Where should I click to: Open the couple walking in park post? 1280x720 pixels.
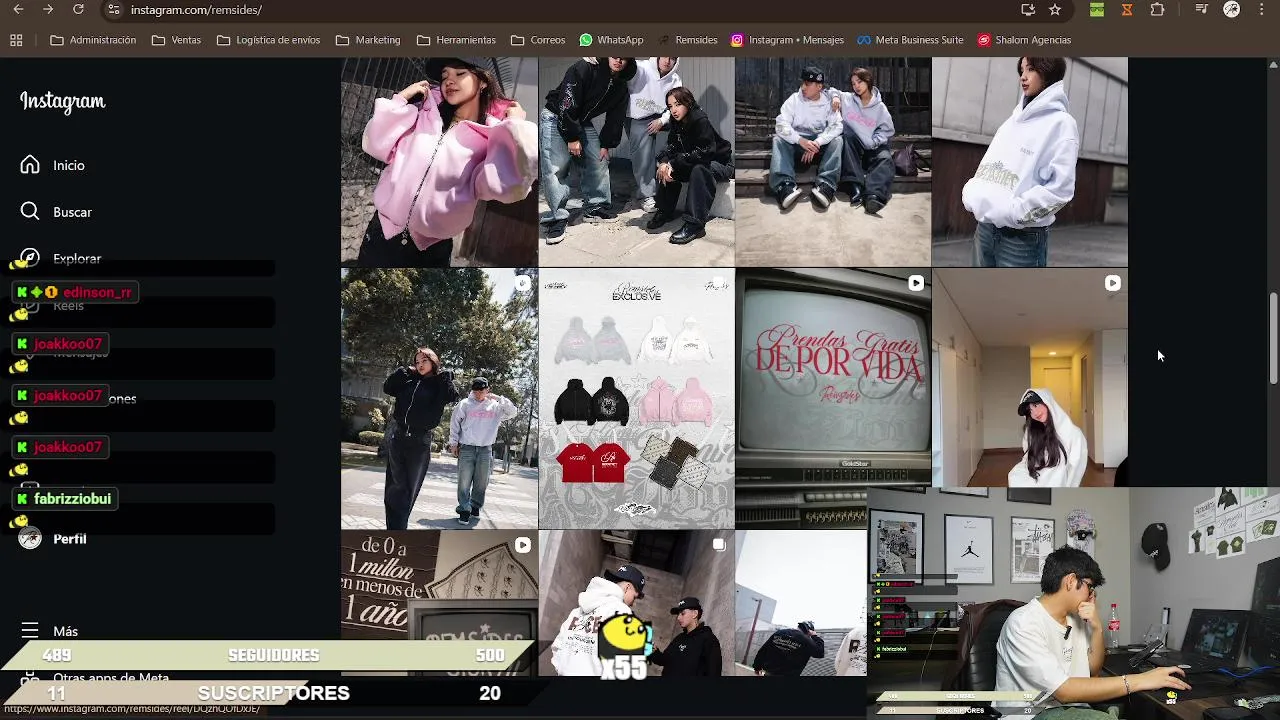(439, 398)
